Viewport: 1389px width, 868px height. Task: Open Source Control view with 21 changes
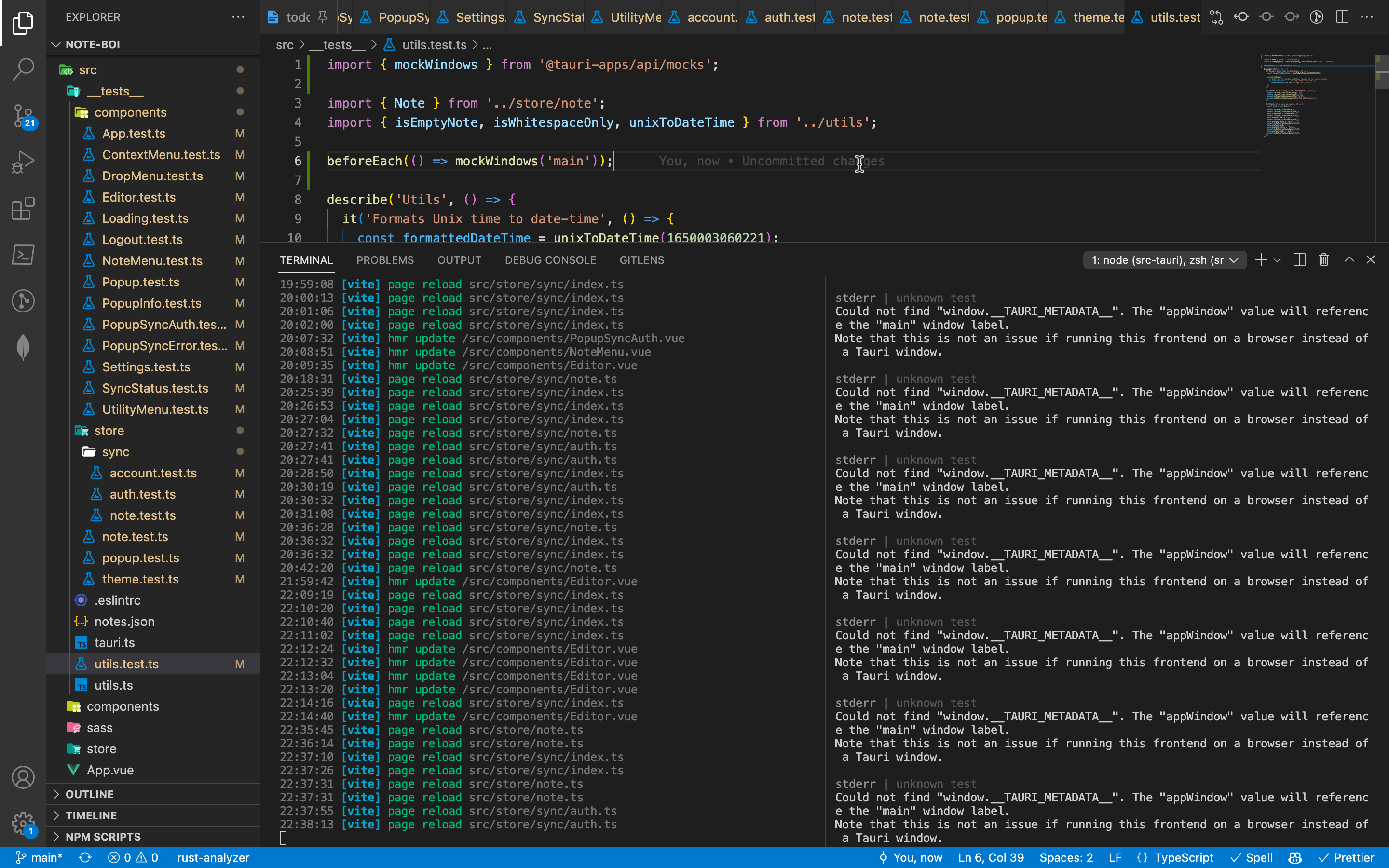click(23, 115)
